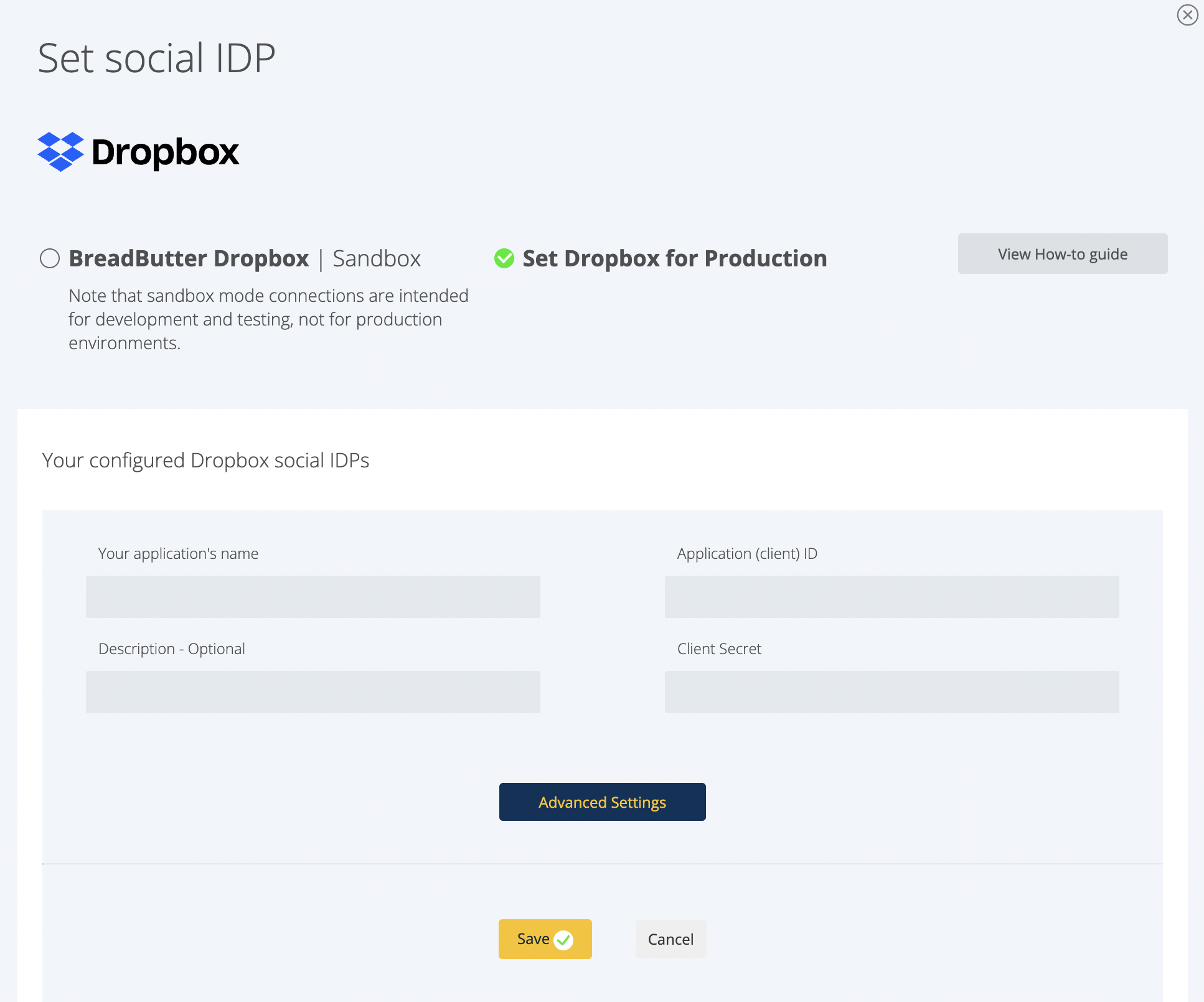Click the green production status checkmark
The height and width of the screenshot is (1002, 1204).
coord(504,258)
